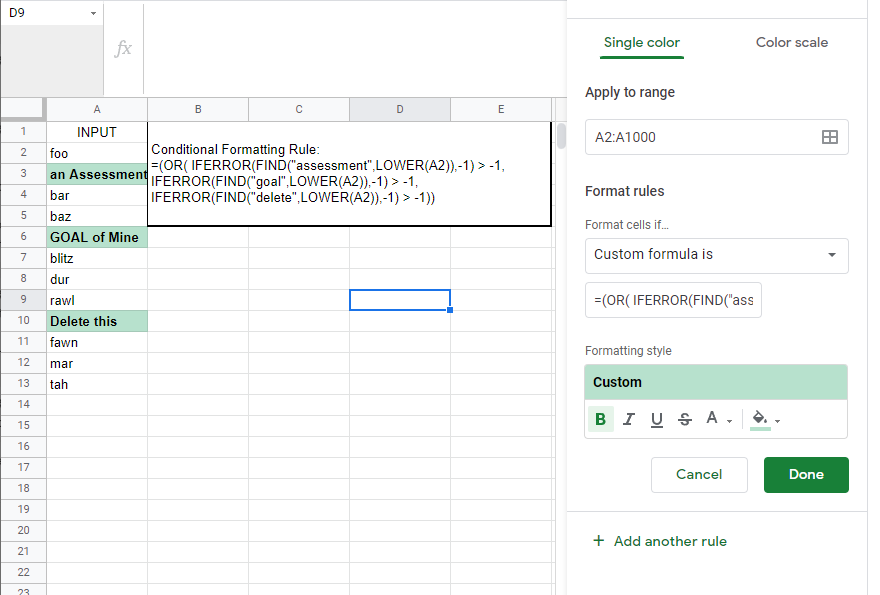Select column C header
This screenshot has width=880, height=595.
(x=299, y=109)
